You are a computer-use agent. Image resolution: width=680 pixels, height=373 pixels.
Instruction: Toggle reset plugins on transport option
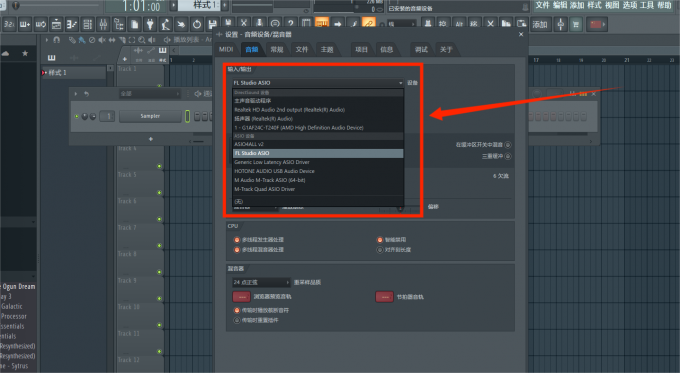237,320
